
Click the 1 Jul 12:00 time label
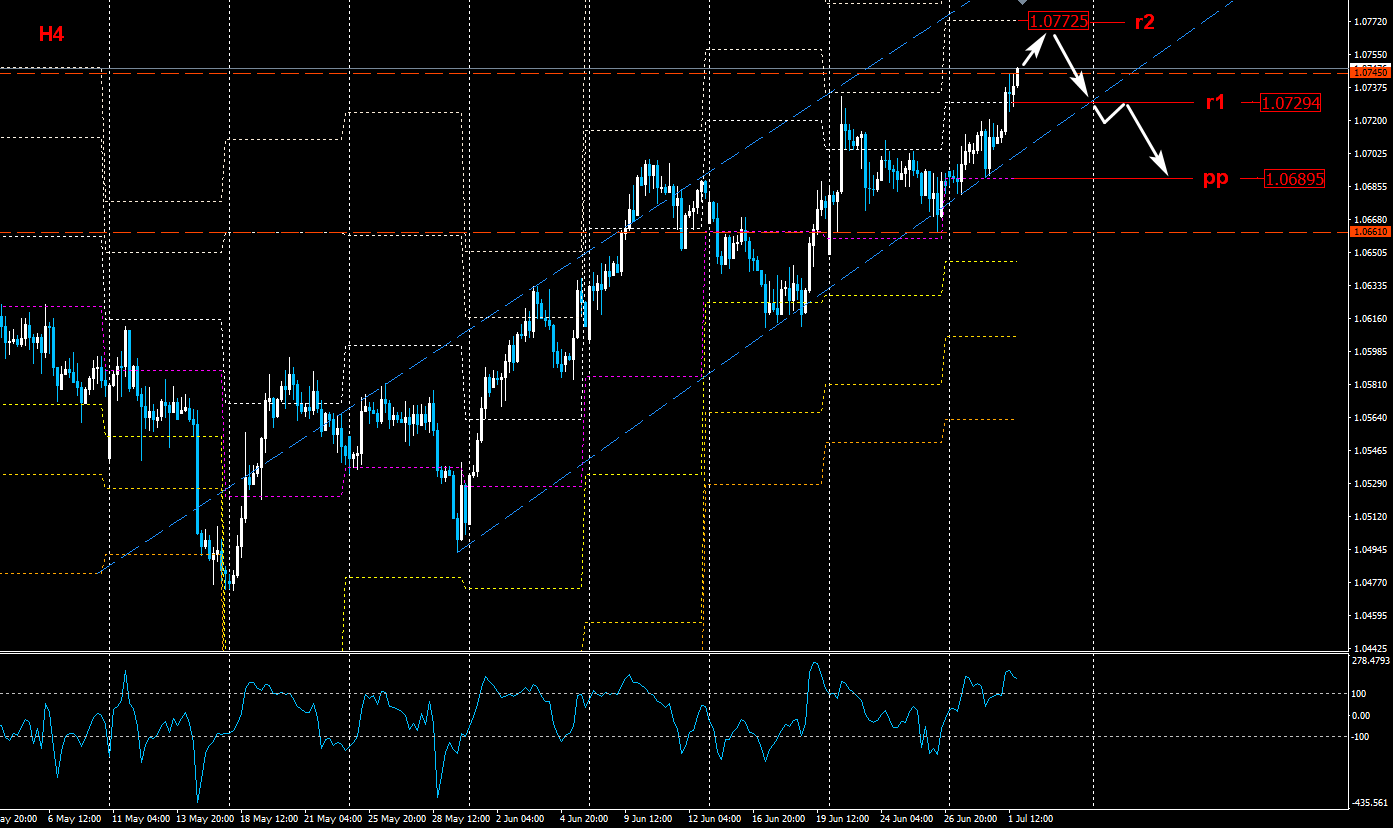pos(1030,818)
